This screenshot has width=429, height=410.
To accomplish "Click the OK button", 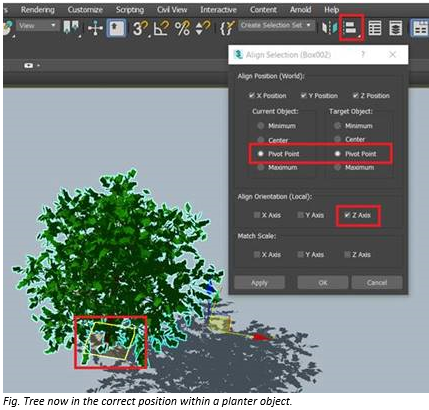I will (x=323, y=283).
